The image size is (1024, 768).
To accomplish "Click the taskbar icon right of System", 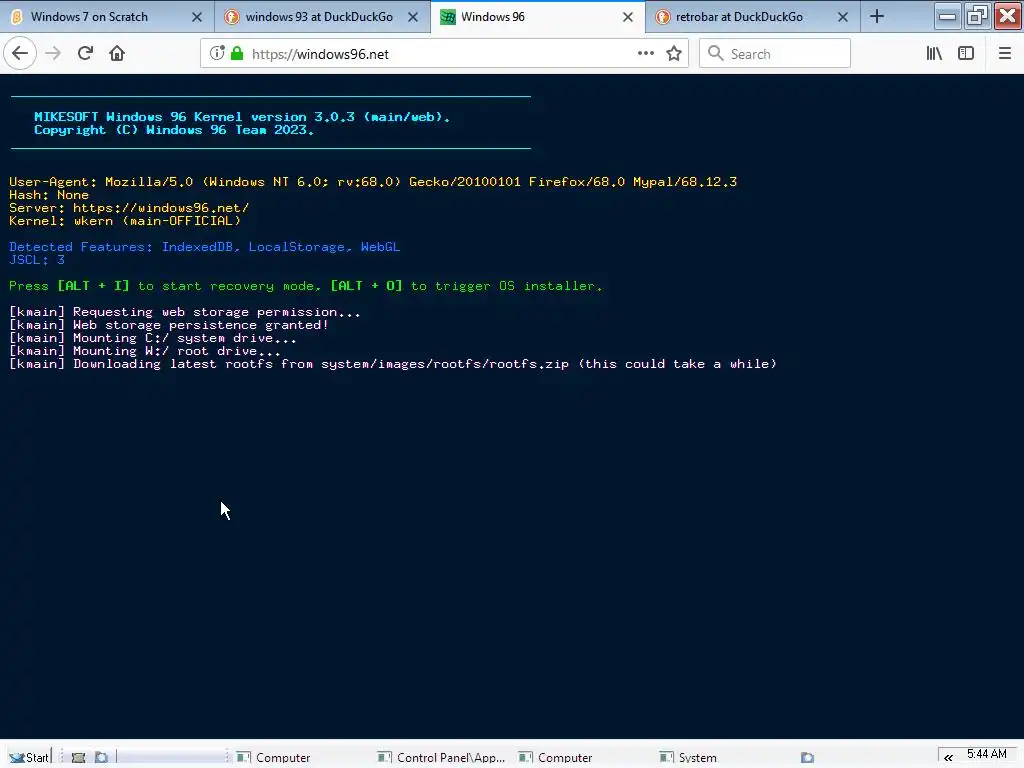I will (x=808, y=758).
